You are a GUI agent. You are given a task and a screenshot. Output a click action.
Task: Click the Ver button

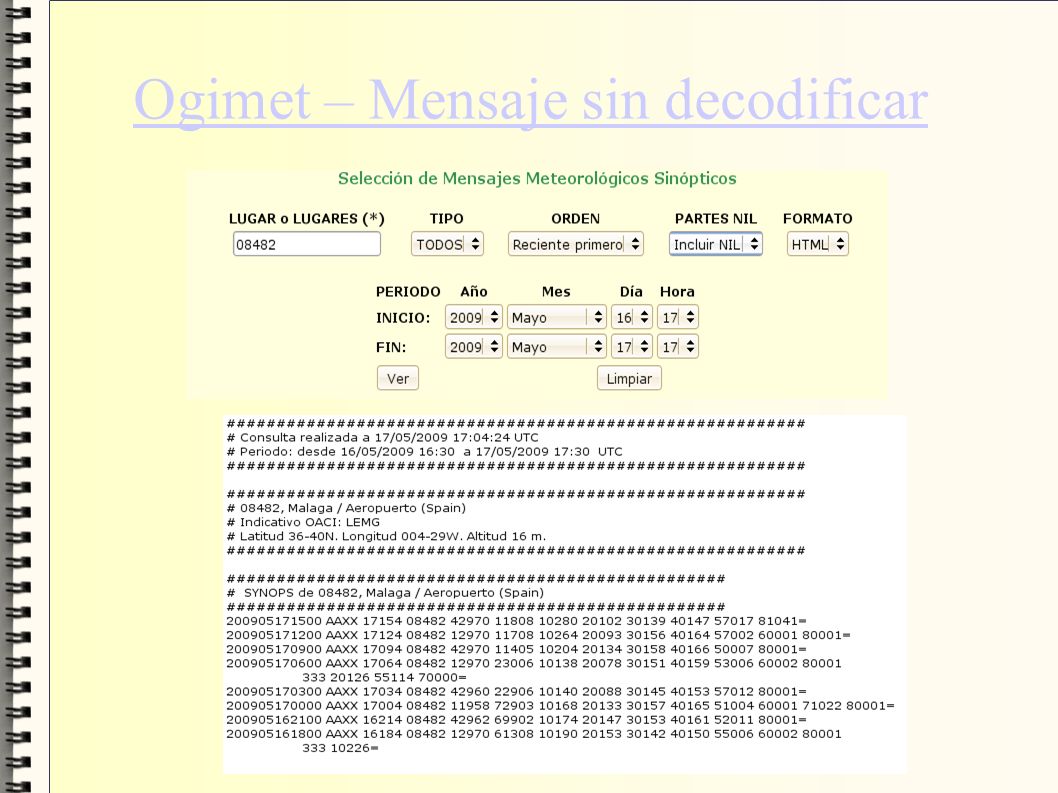point(398,379)
